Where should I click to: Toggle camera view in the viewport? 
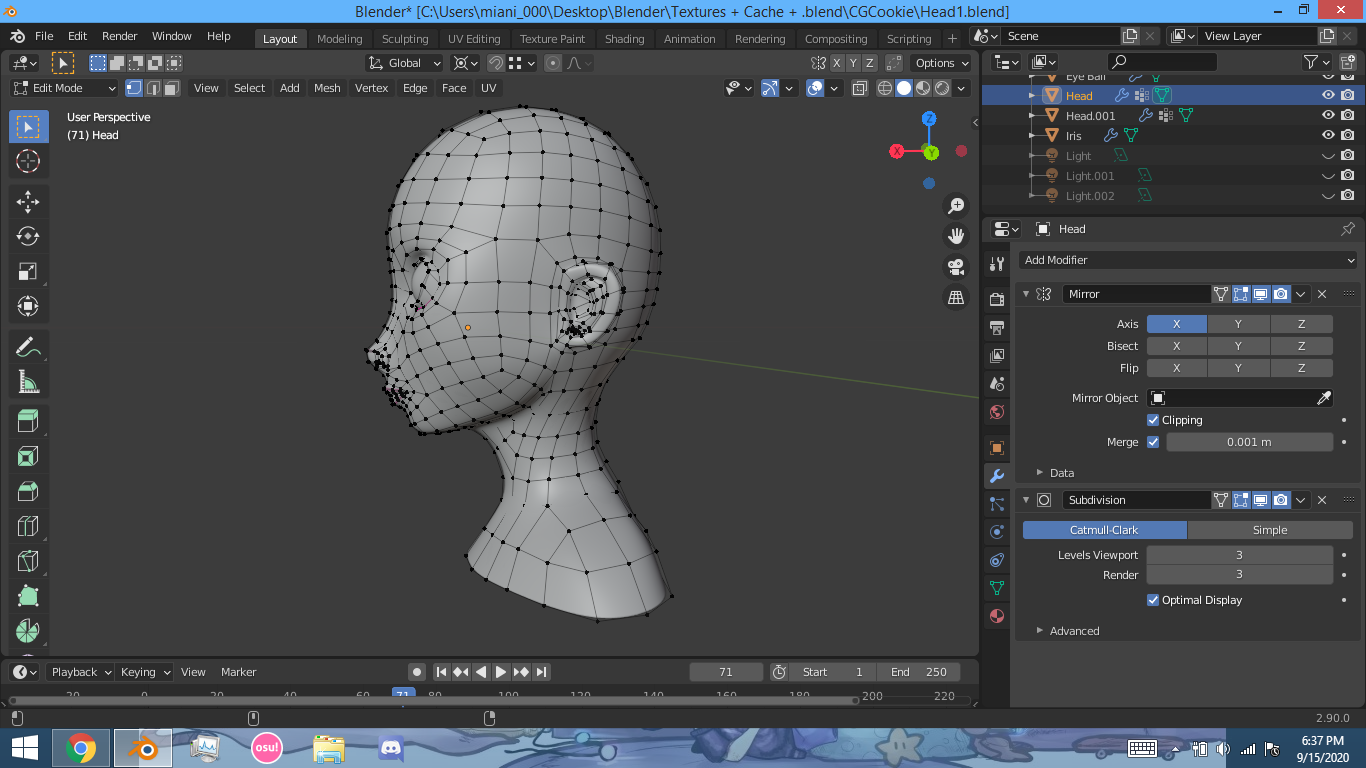coord(956,267)
